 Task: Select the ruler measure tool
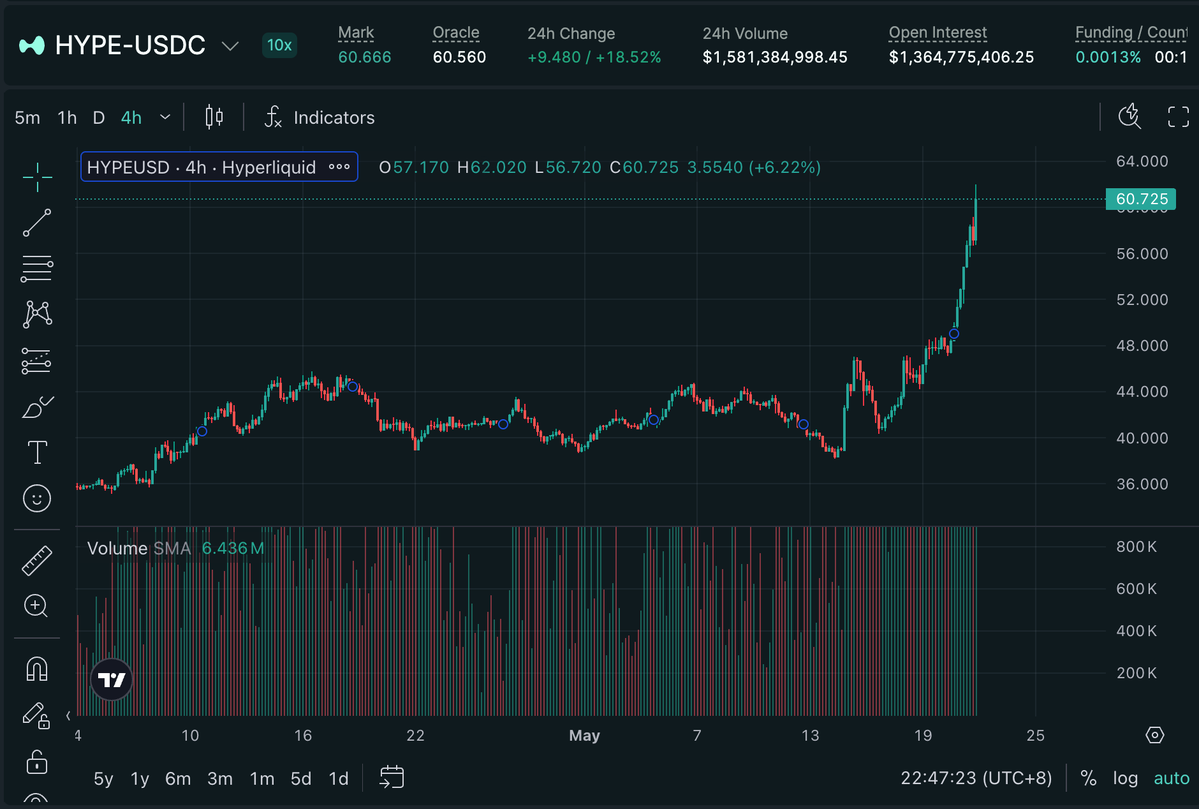coord(37,560)
